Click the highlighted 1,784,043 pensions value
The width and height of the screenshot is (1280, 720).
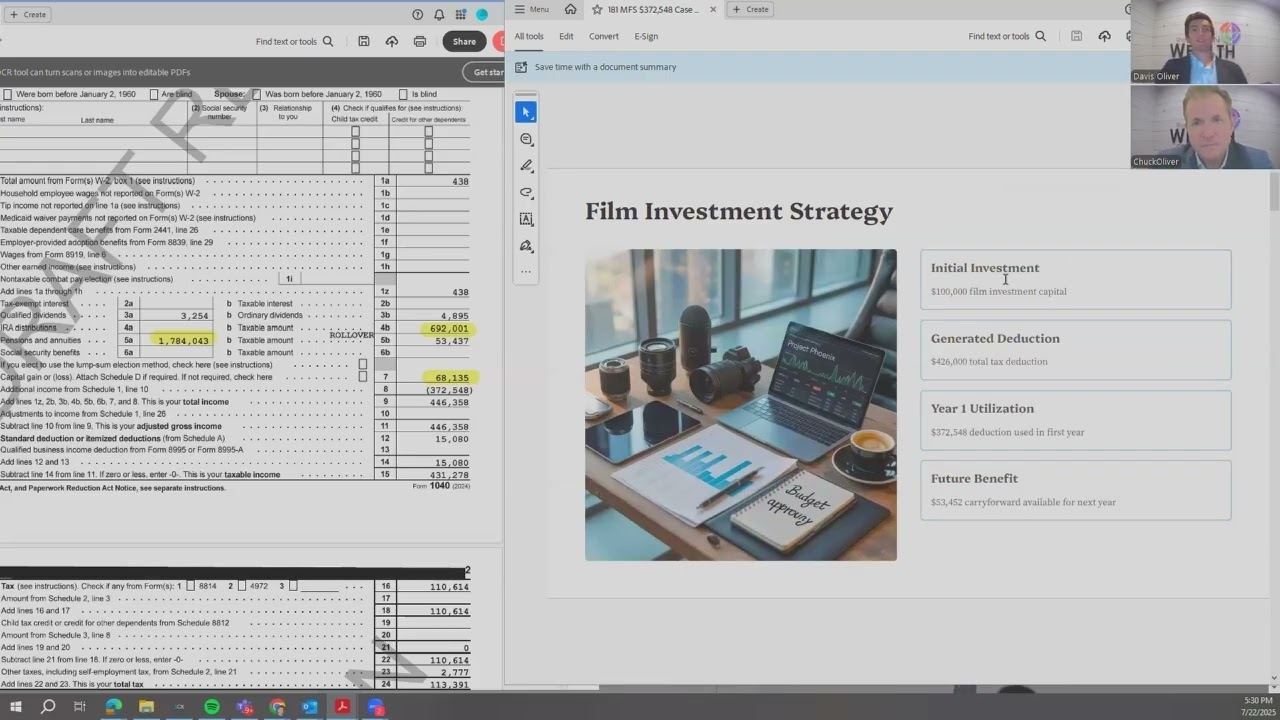pyautogui.click(x=183, y=341)
